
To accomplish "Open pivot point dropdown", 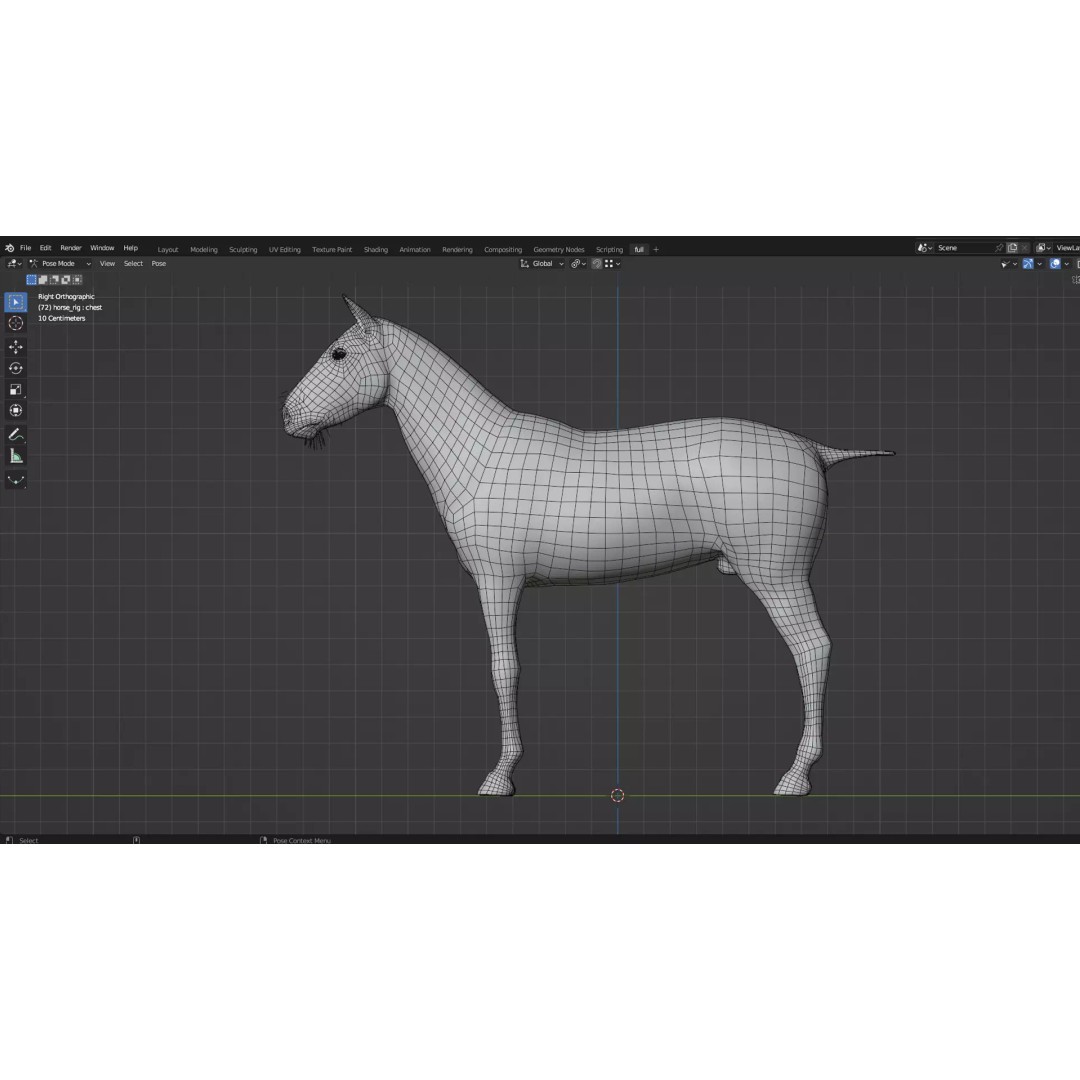I will pos(578,264).
